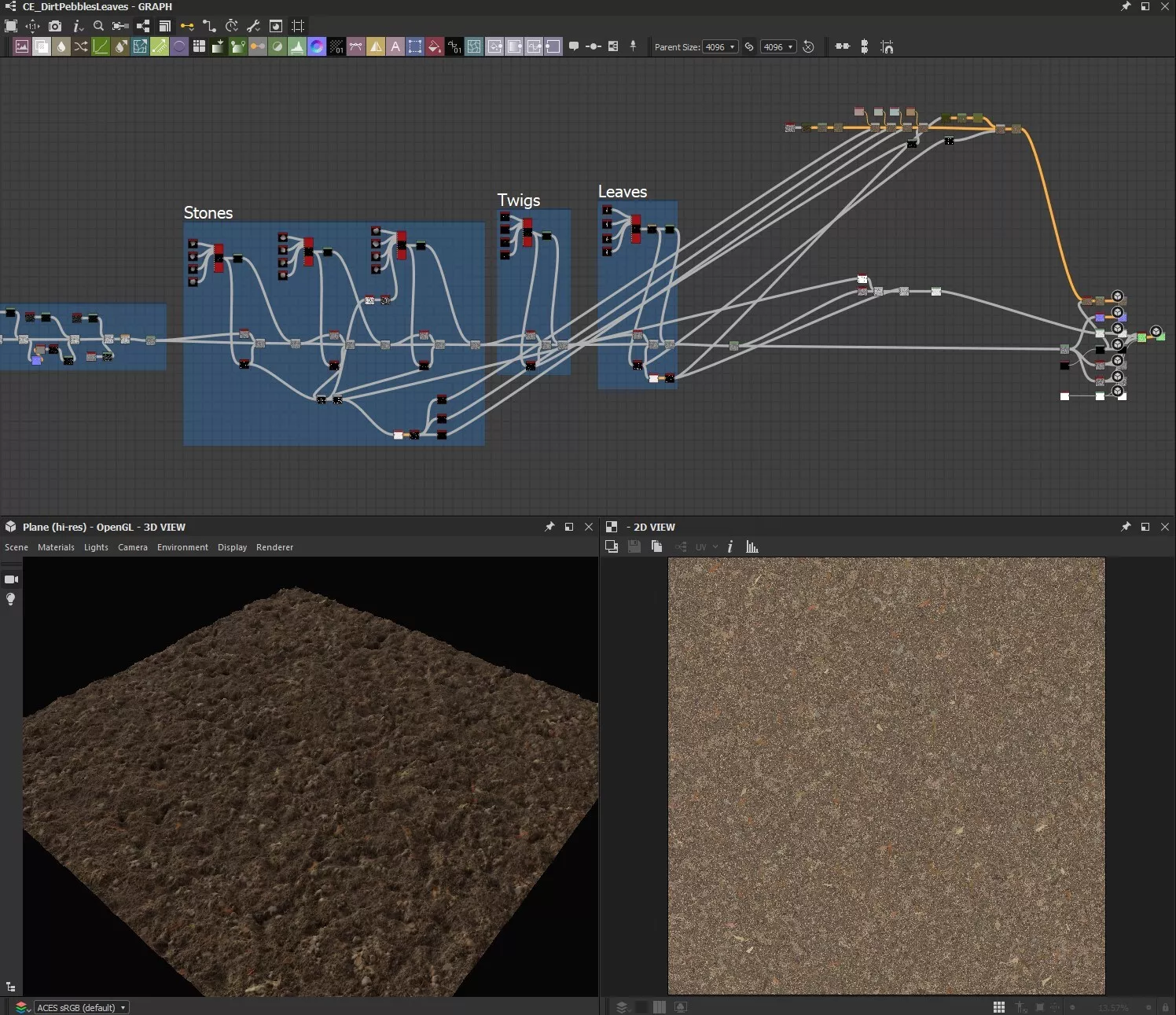
Task: Open Parent Size height 4096 dropdown
Action: click(778, 47)
